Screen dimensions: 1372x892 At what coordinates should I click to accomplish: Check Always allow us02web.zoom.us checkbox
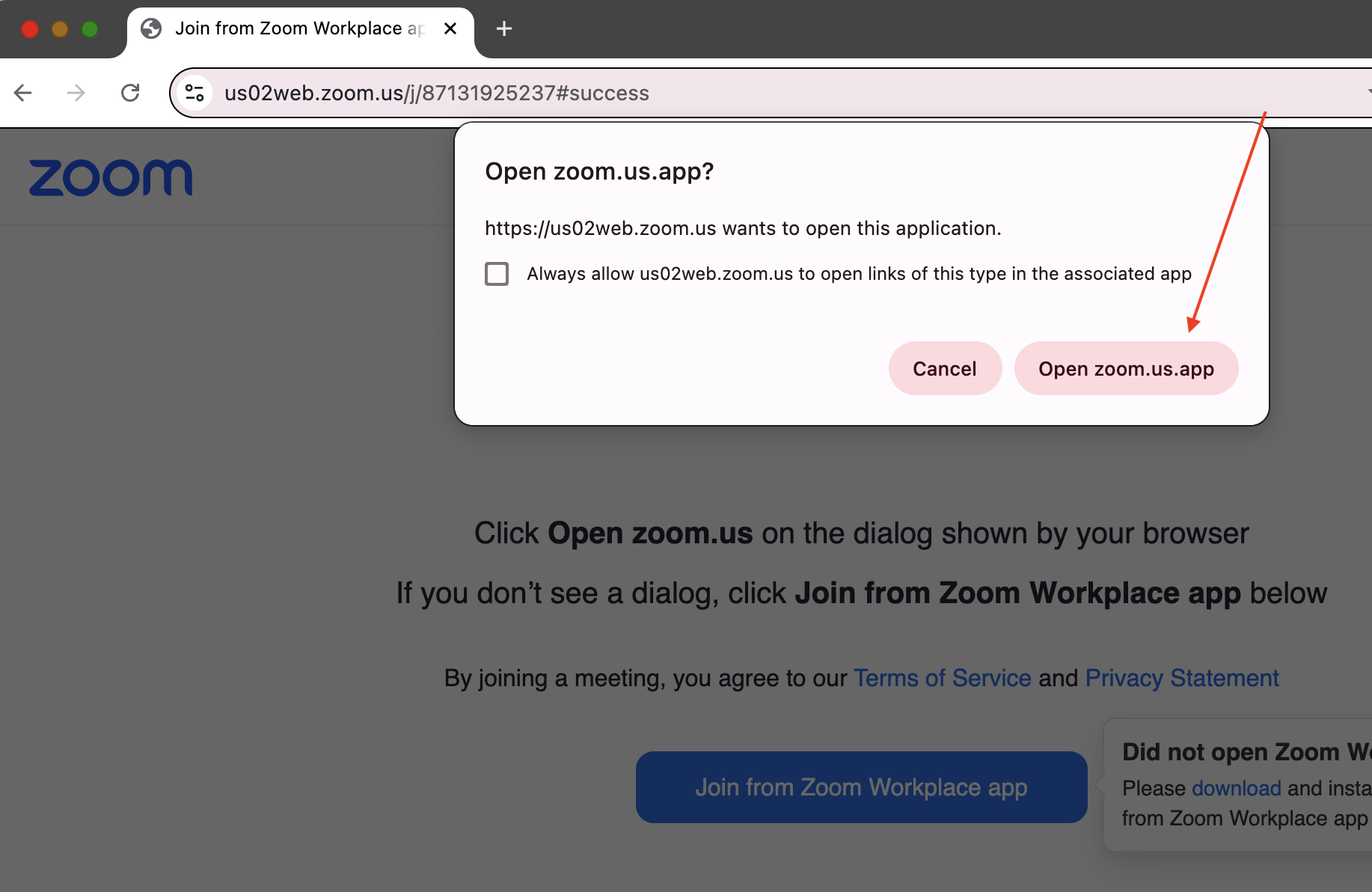[497, 274]
